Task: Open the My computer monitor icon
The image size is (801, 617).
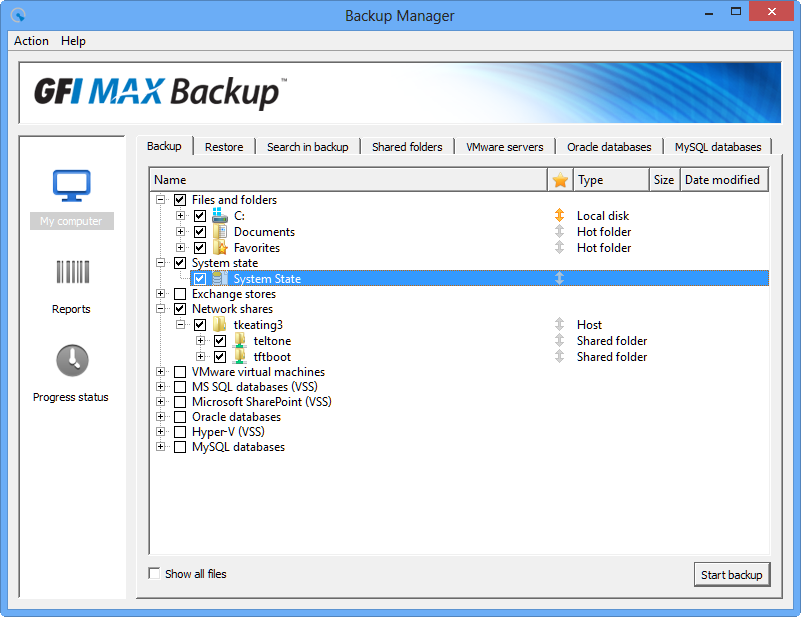Action: (x=71, y=186)
